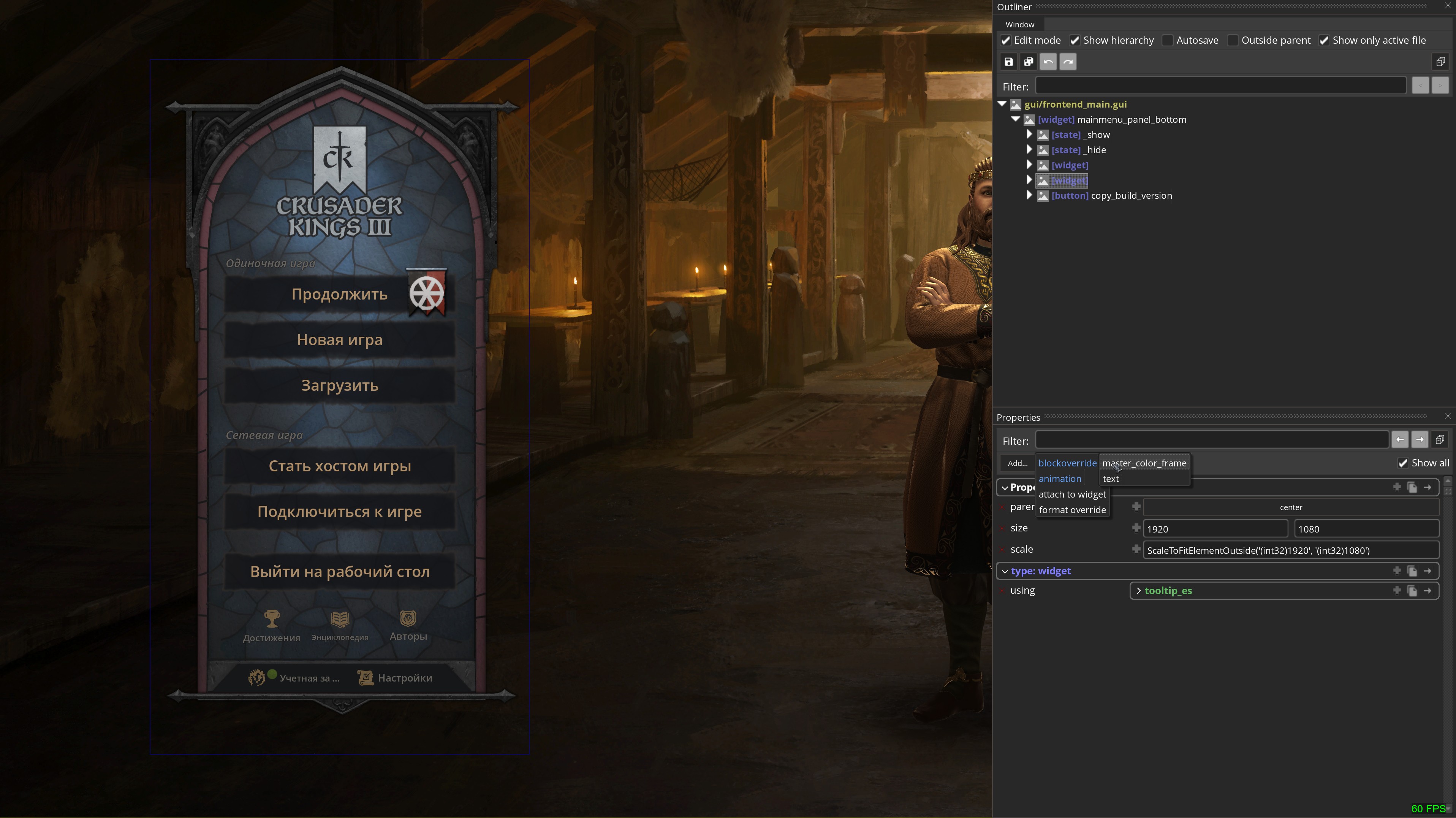Click arrow icon on tooltip_es row
This screenshot has width=1456, height=818.
(1427, 590)
